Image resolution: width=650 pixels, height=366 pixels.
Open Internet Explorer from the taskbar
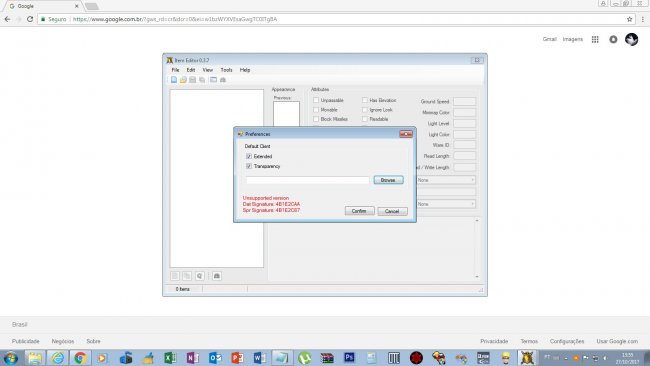[x=58, y=358]
